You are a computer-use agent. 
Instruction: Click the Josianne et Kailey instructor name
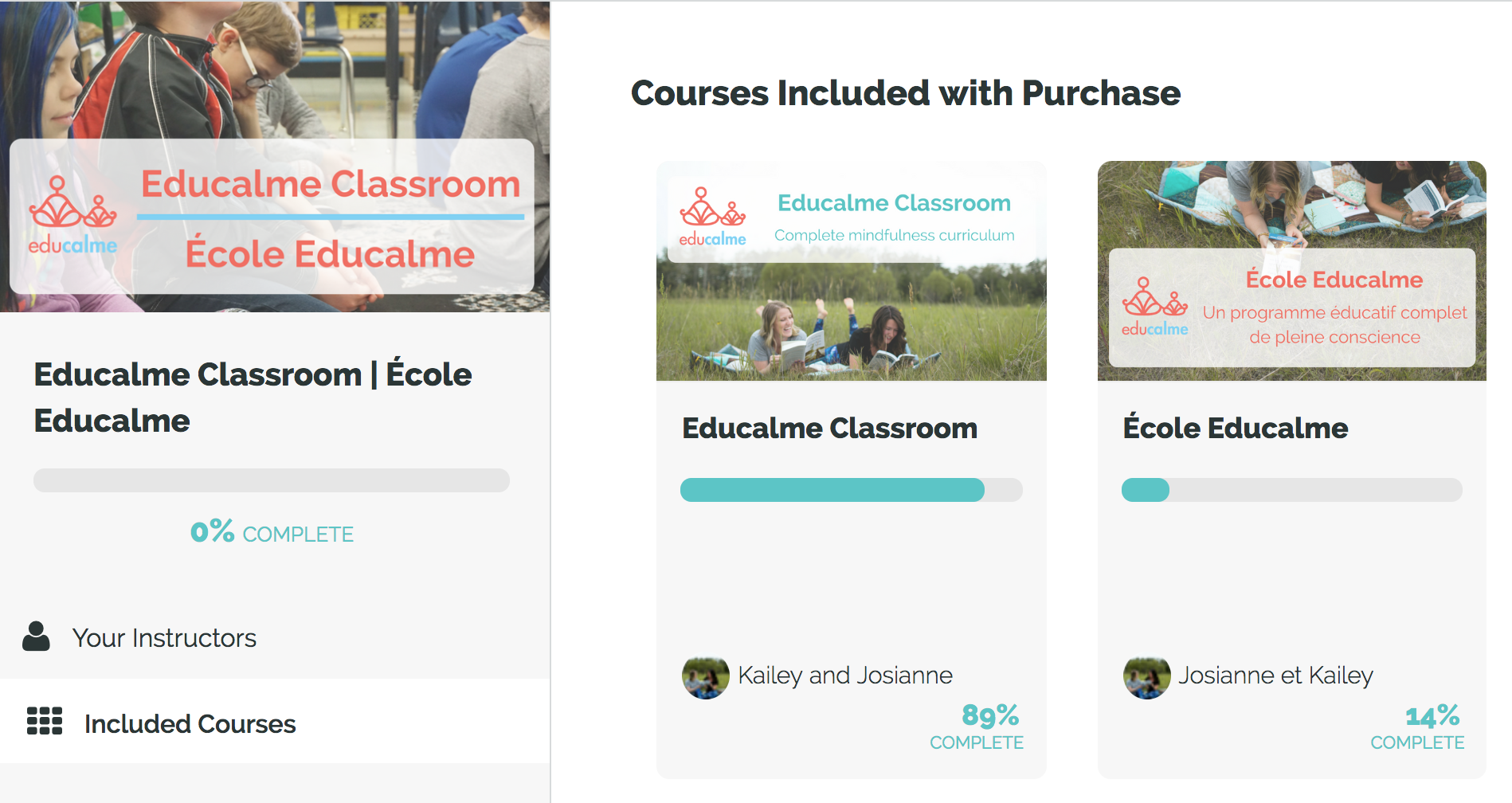1275,676
